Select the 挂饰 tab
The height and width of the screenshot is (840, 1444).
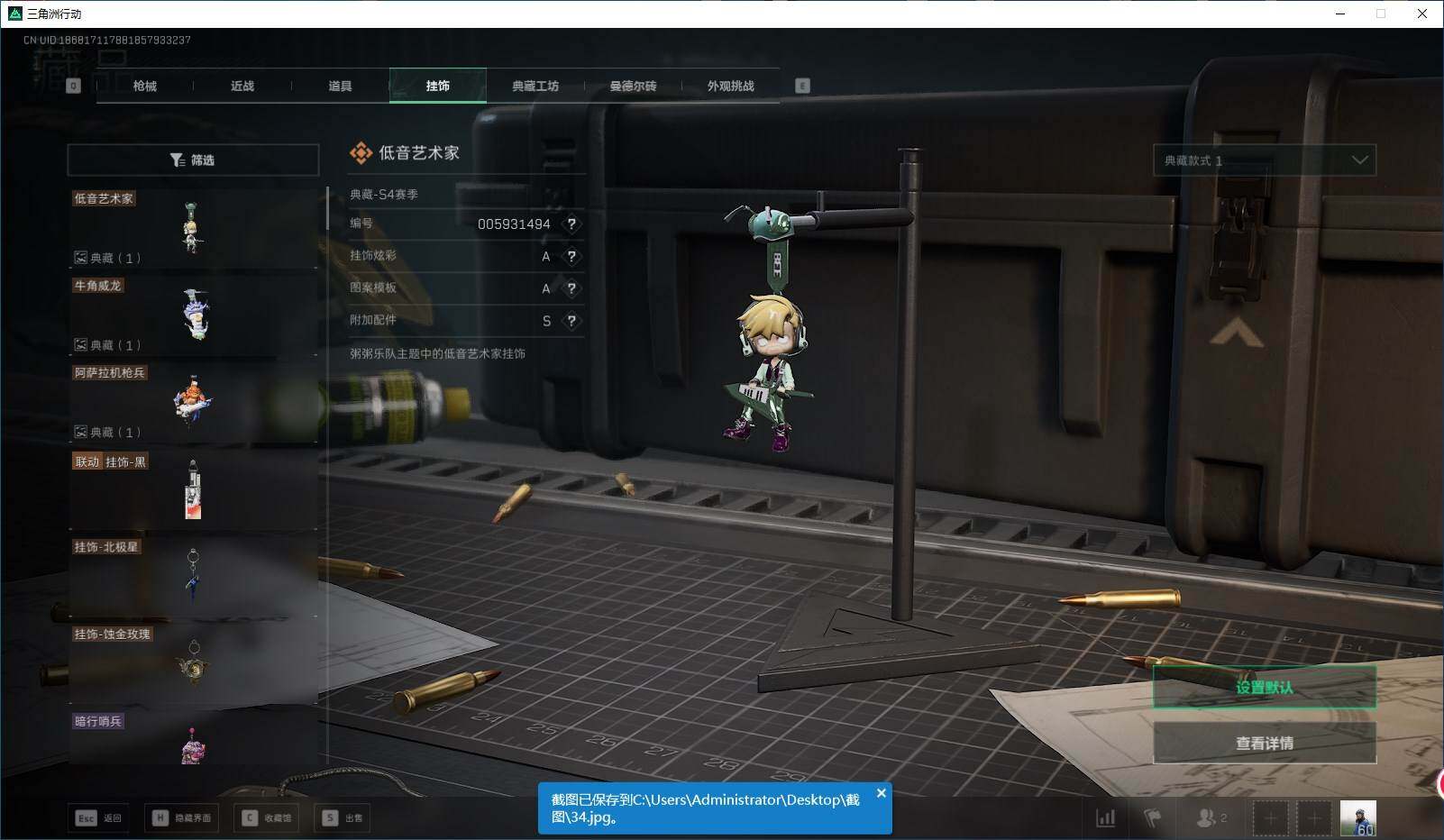coord(438,86)
